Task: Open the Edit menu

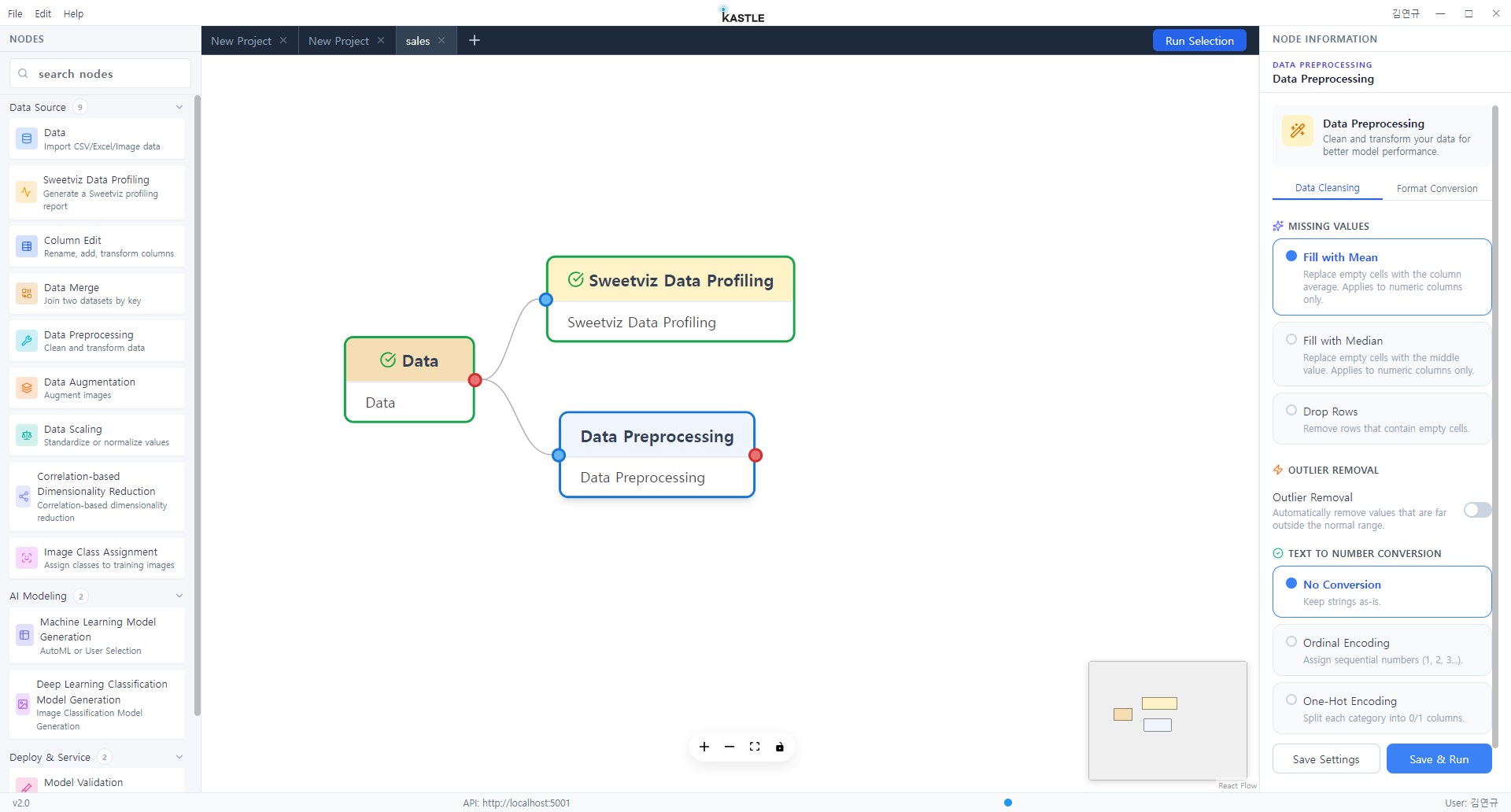Action: [x=42, y=13]
